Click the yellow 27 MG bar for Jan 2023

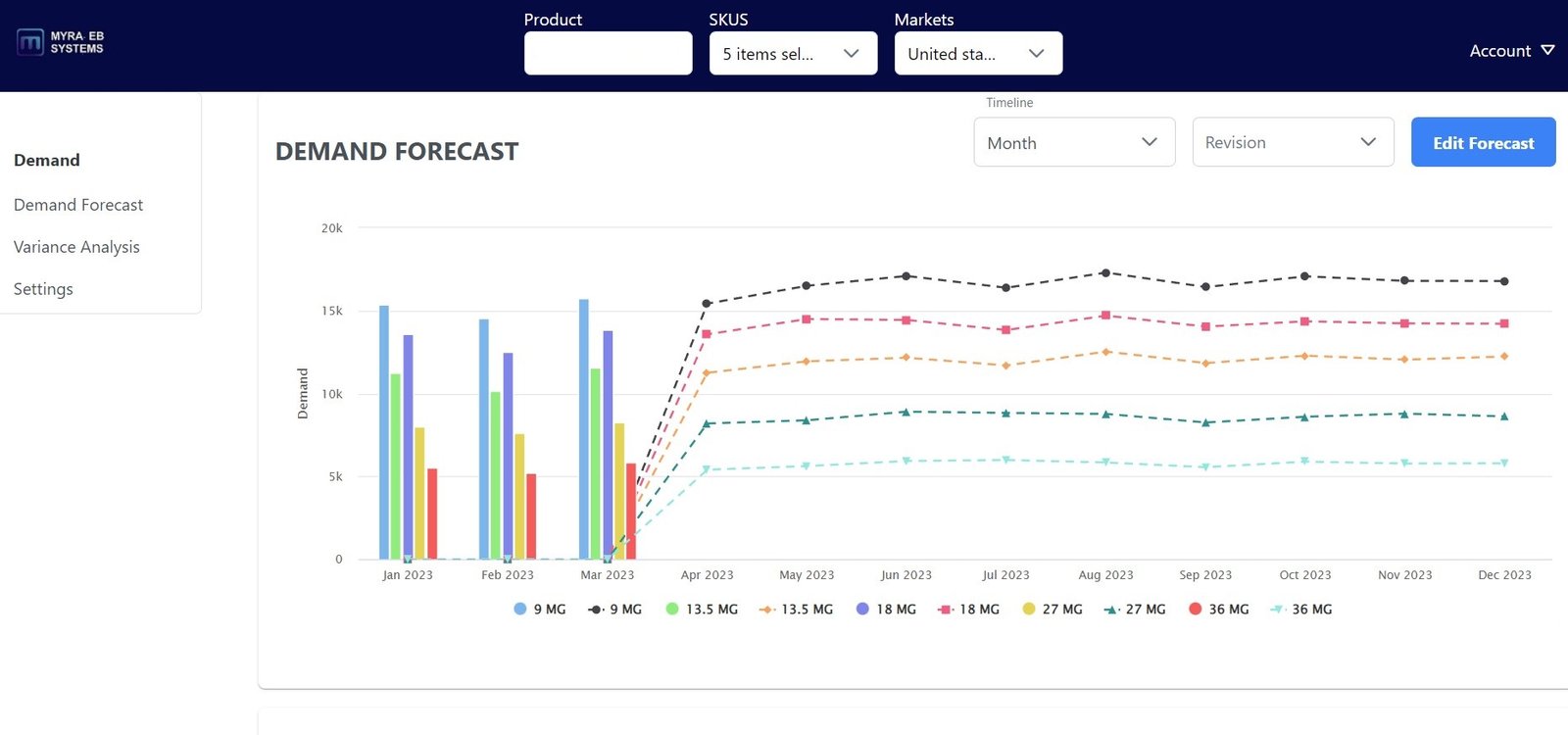click(x=419, y=493)
